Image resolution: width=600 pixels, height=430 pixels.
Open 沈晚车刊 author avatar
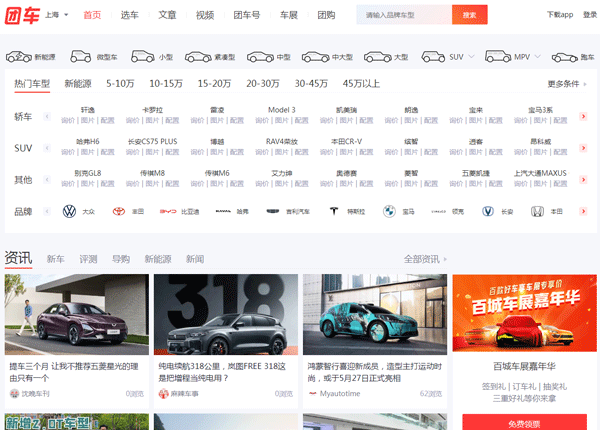pyautogui.click(x=14, y=394)
